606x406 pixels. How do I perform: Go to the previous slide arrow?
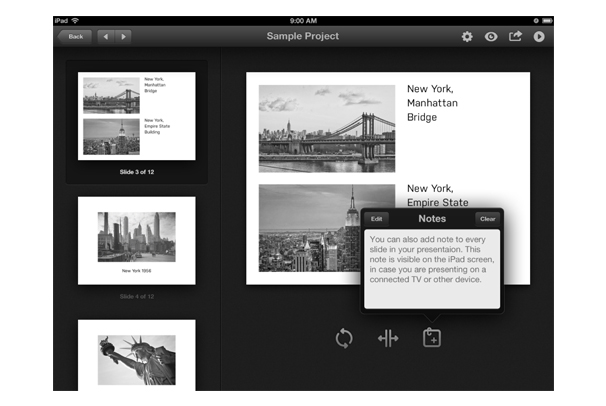point(105,37)
